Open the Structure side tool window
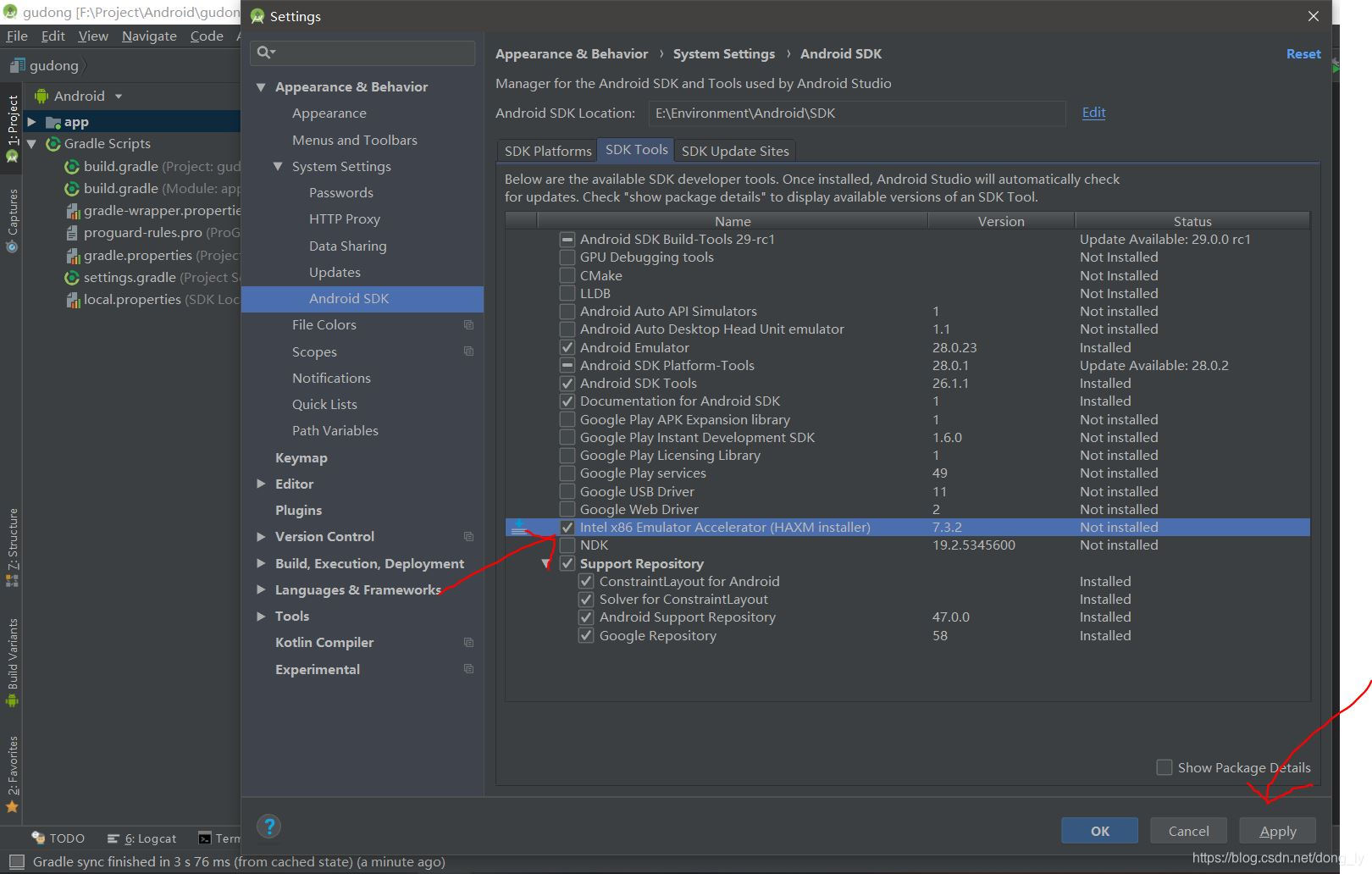Viewport: 1372px width, 874px height. [12, 547]
